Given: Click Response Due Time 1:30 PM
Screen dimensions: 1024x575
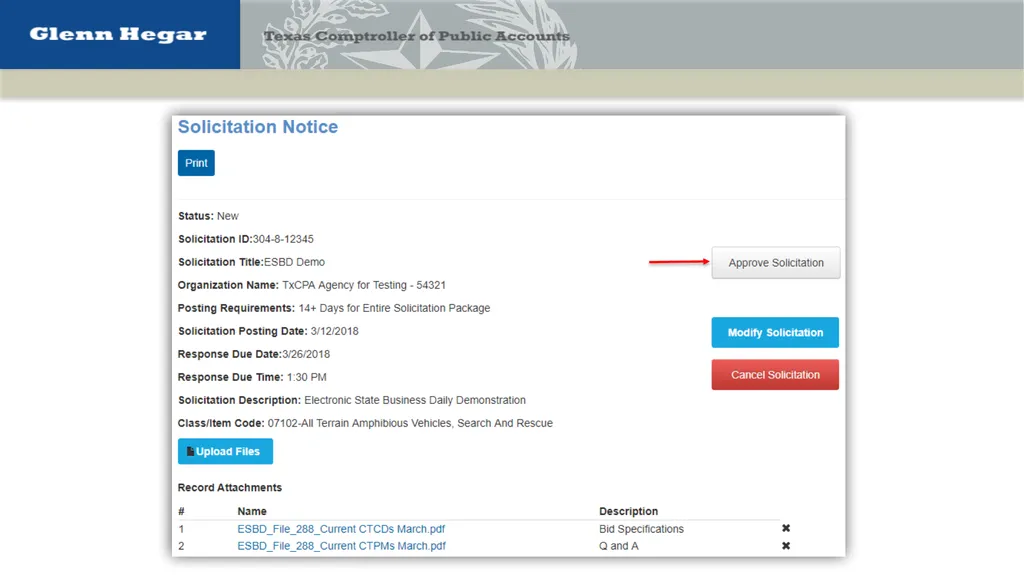Looking at the screenshot, I should click(252, 377).
